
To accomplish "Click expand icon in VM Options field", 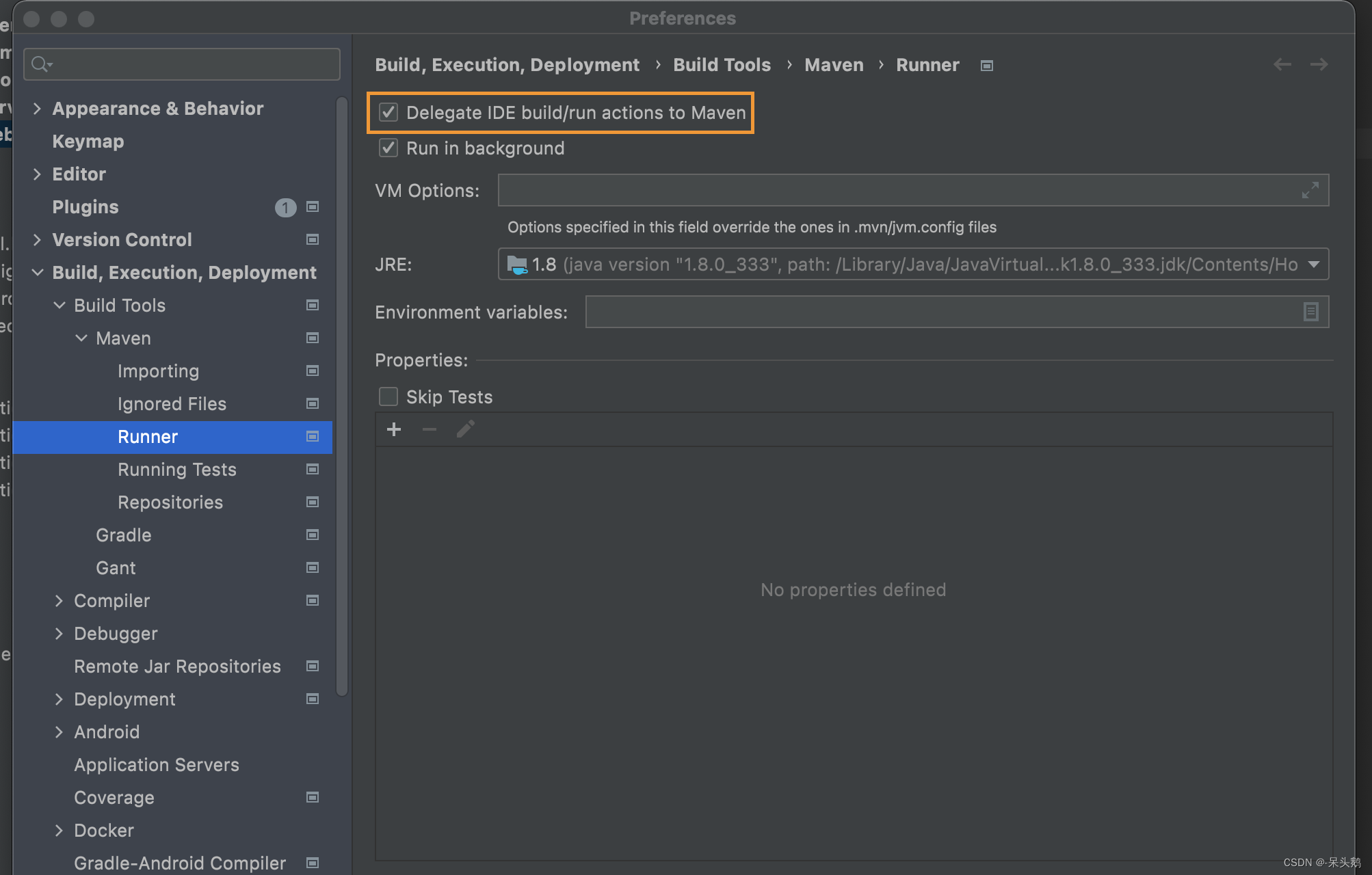I will coord(1310,191).
